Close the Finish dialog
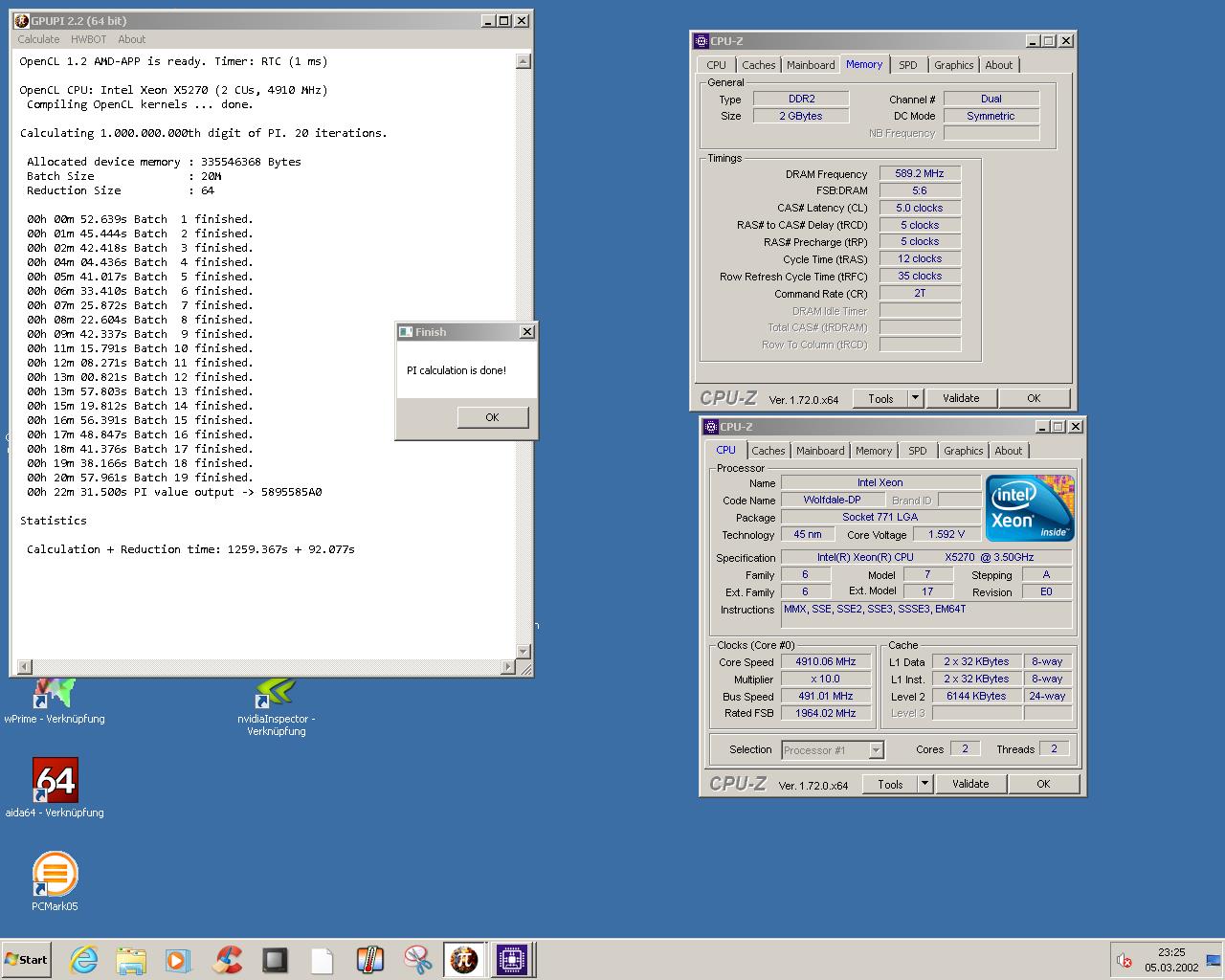The height and width of the screenshot is (980, 1225). (x=526, y=332)
